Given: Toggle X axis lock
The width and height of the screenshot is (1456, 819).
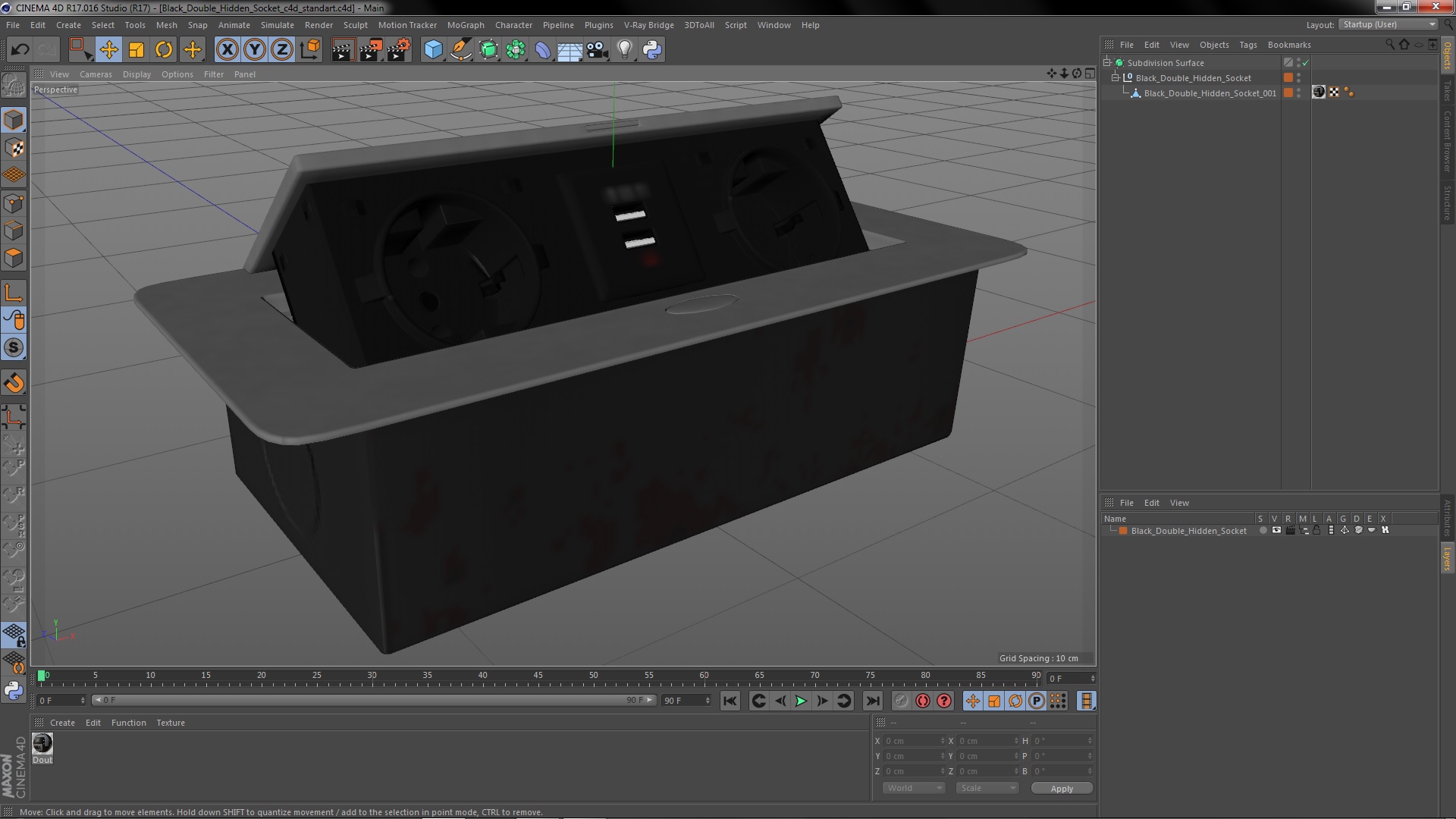Looking at the screenshot, I should coord(227,50).
